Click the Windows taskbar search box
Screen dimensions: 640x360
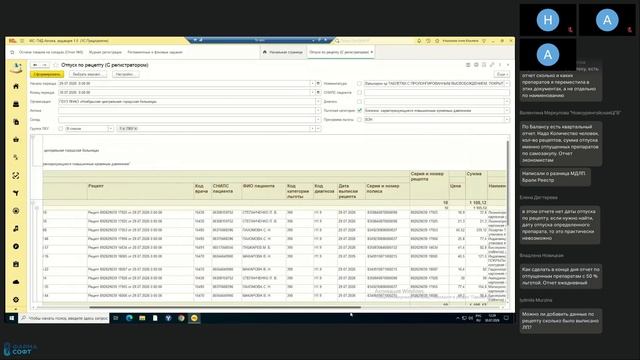(x=63, y=318)
